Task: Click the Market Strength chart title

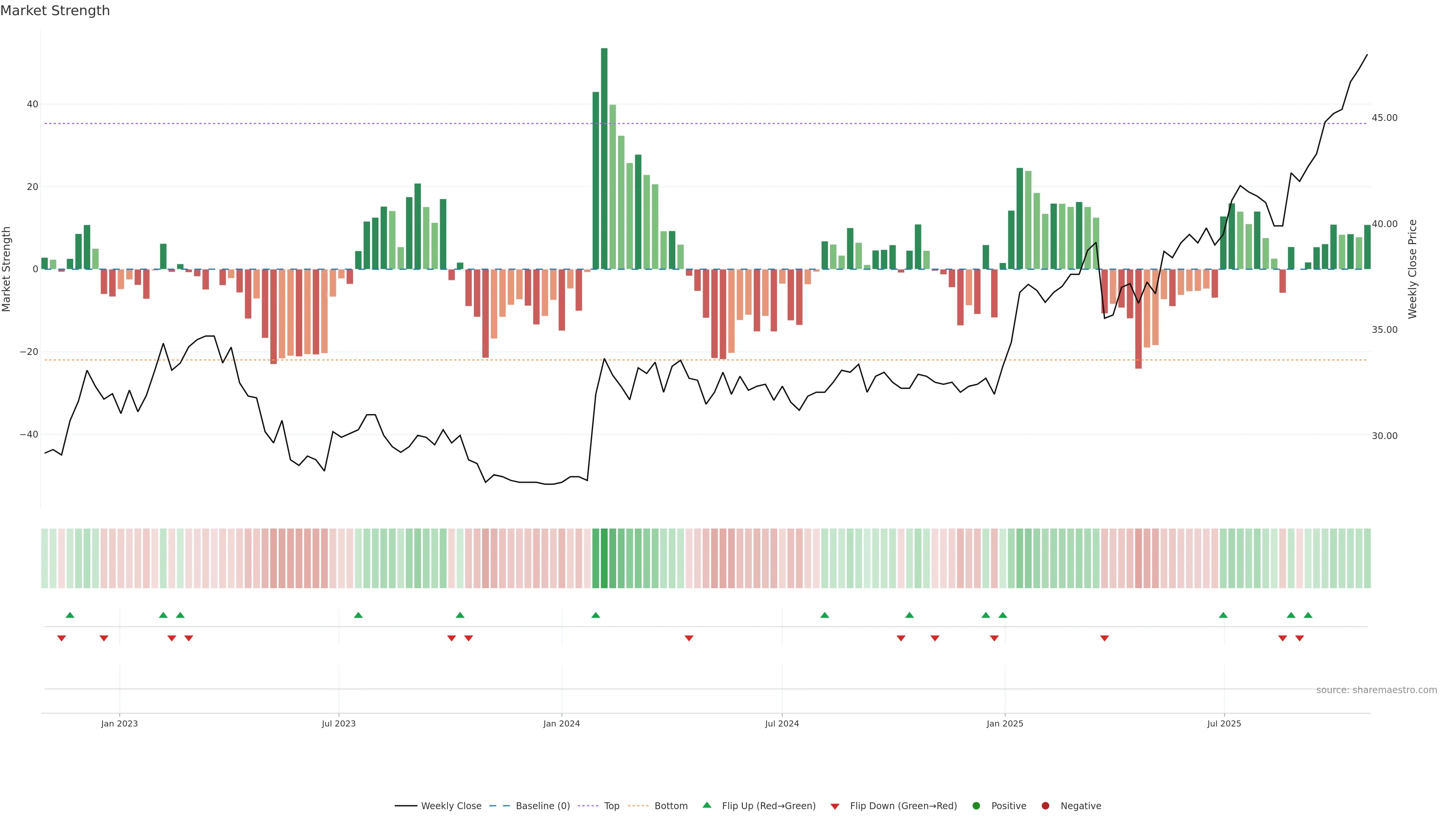Action: pos(55,11)
